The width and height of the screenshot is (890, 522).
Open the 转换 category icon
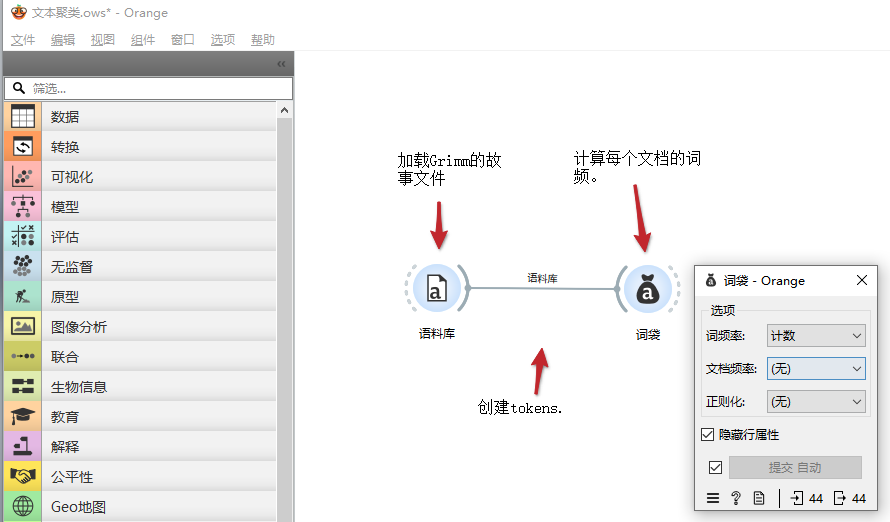click(23, 147)
